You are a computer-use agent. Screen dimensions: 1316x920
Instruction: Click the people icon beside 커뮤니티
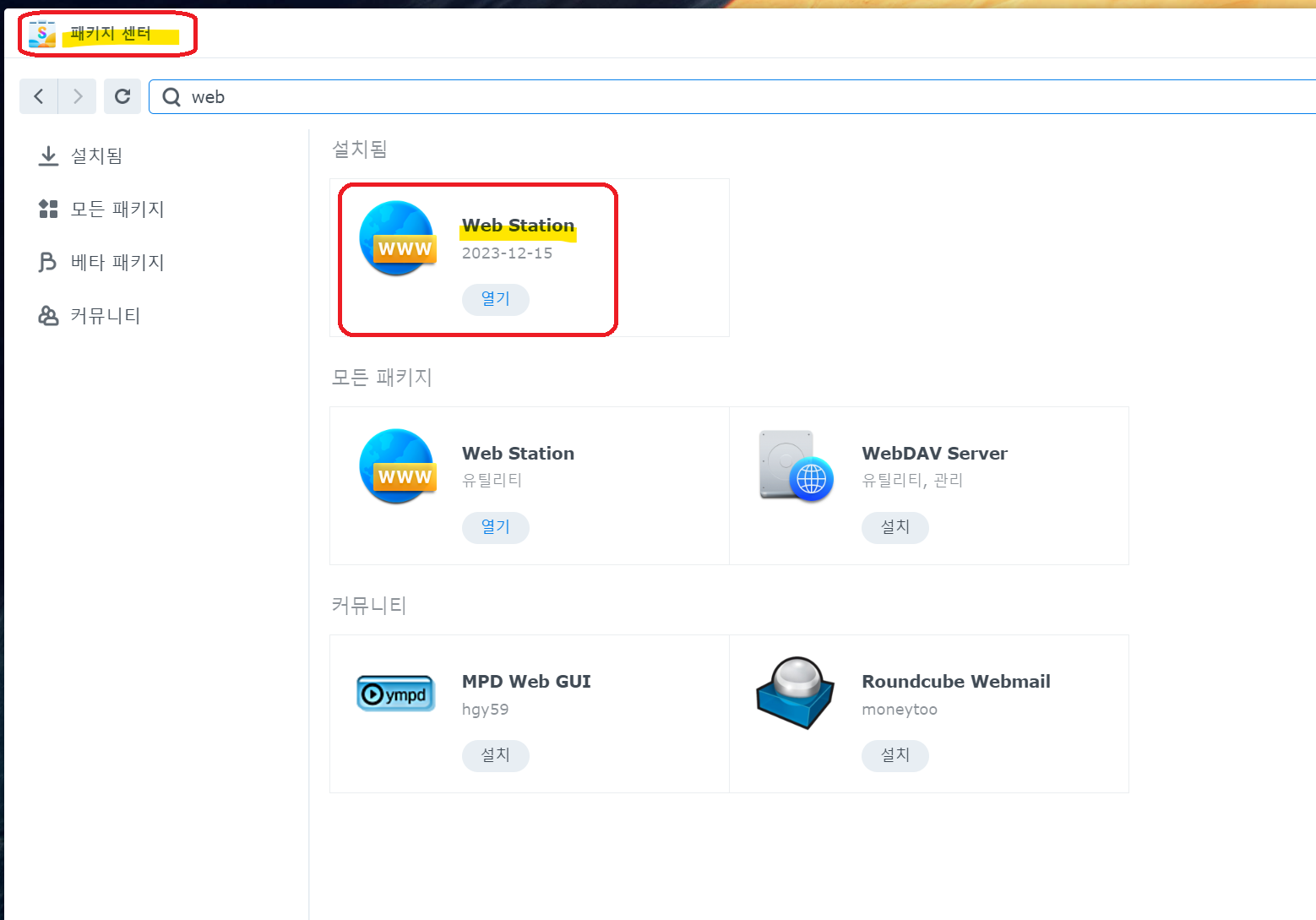pyautogui.click(x=48, y=315)
